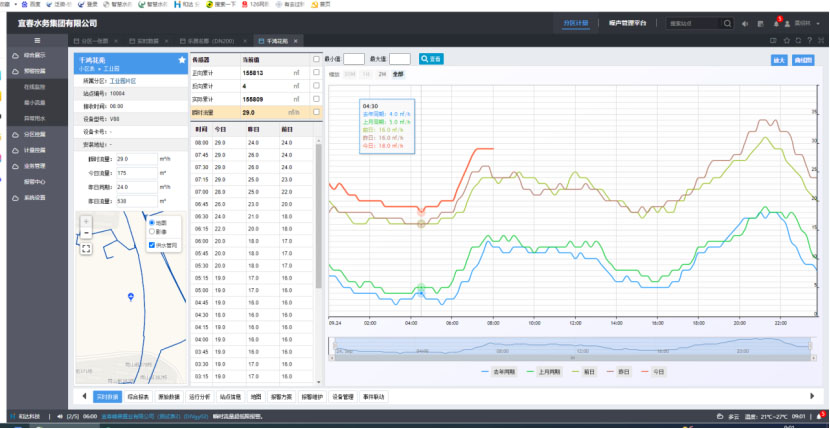
Task: Click the 全部 zoom range option
Action: tap(398, 75)
